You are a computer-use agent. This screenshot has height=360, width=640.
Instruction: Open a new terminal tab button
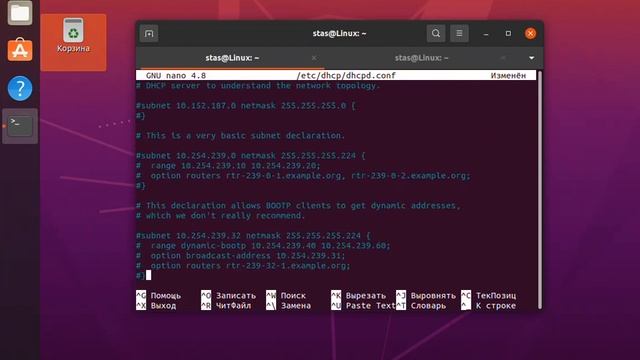coord(149,33)
